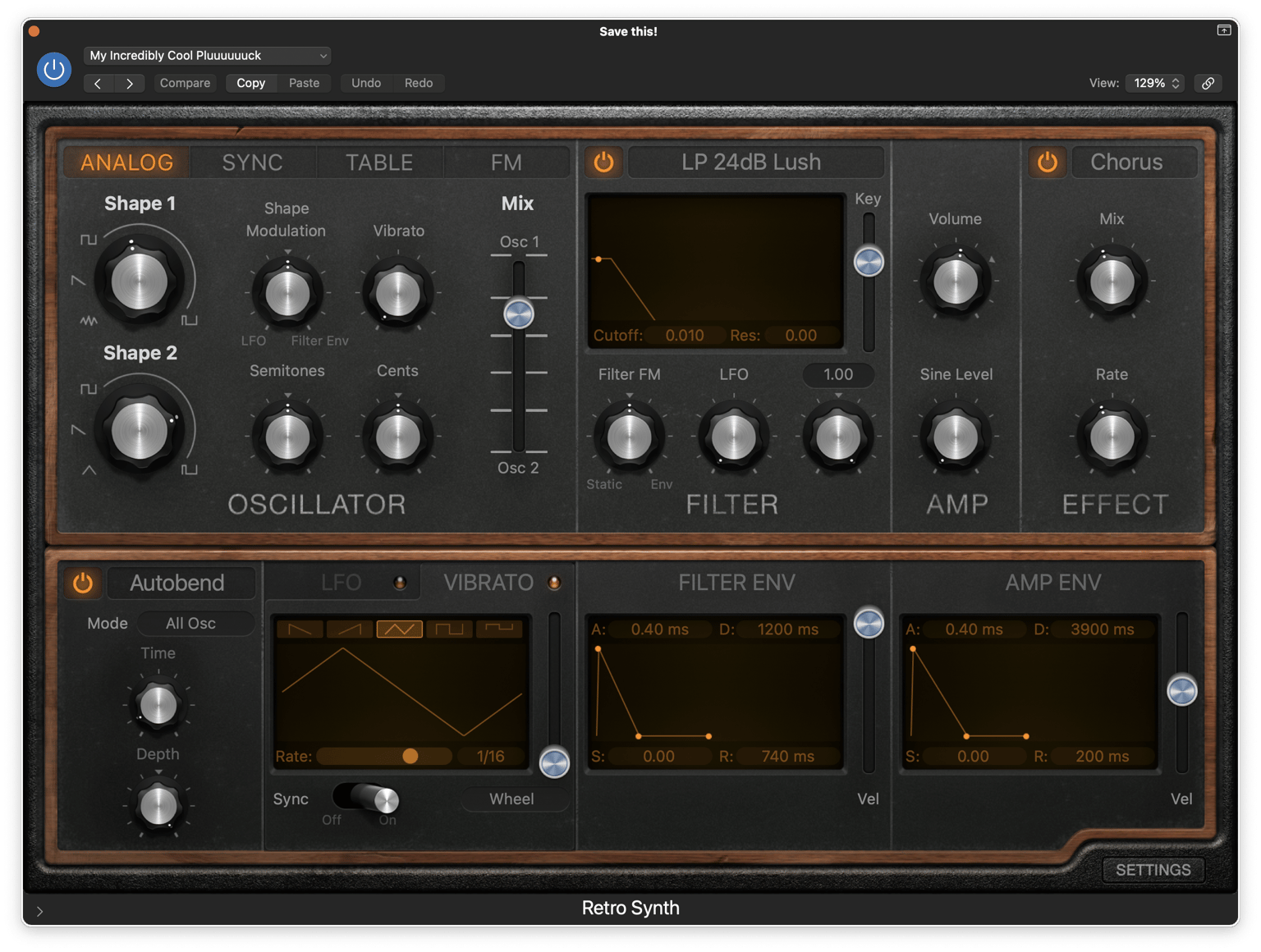
Task: Open the Chorus effect type menu
Action: coord(1134,162)
